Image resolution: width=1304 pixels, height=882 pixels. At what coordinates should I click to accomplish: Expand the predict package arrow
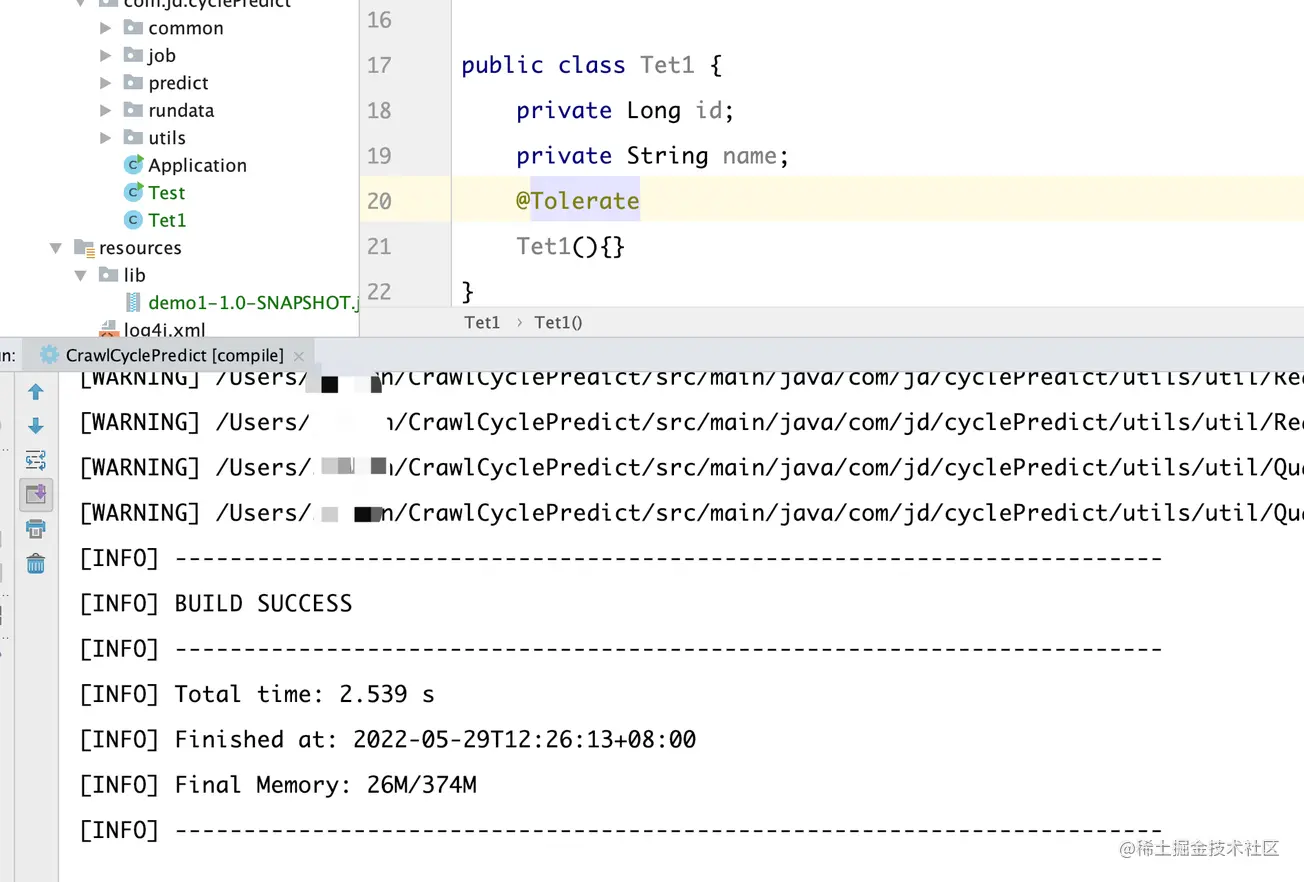tap(106, 83)
